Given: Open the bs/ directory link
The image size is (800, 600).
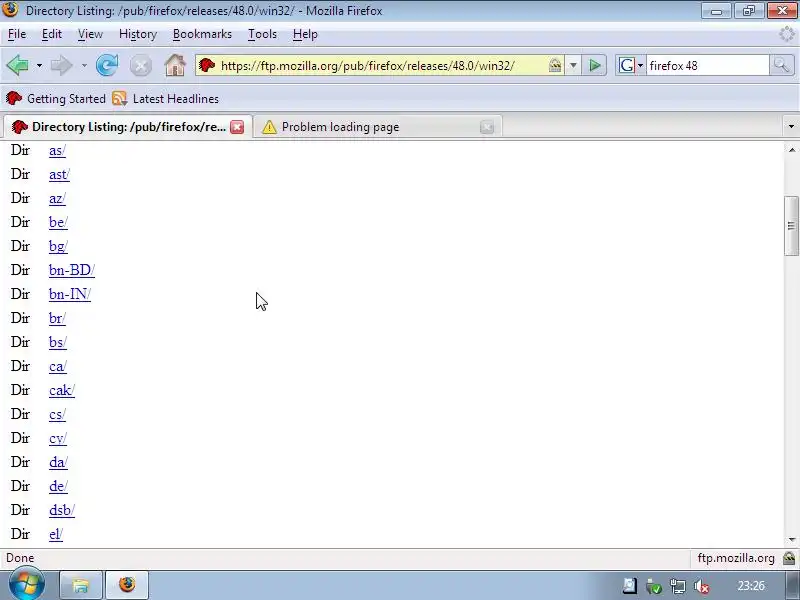Looking at the screenshot, I should tap(58, 342).
